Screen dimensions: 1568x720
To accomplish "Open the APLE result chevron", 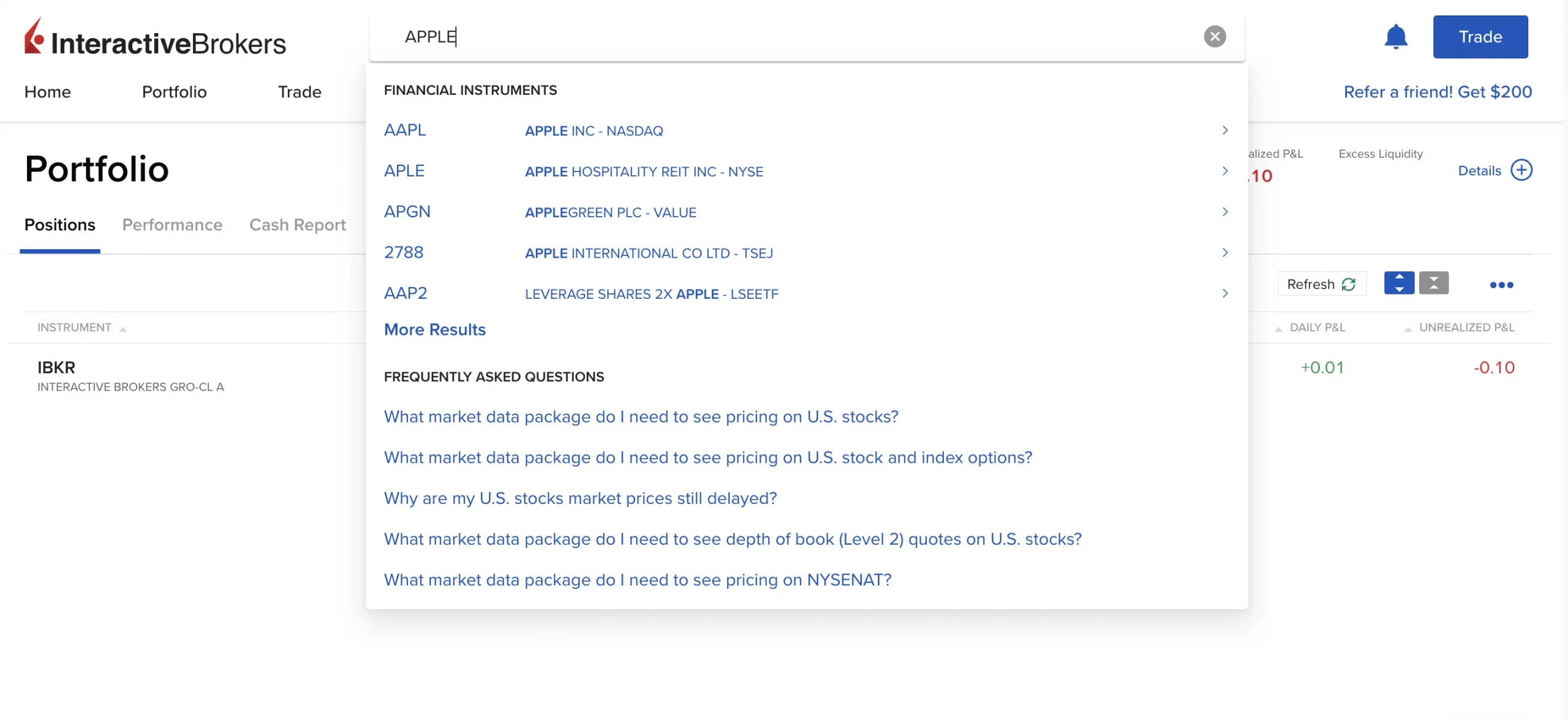I will (x=1225, y=171).
